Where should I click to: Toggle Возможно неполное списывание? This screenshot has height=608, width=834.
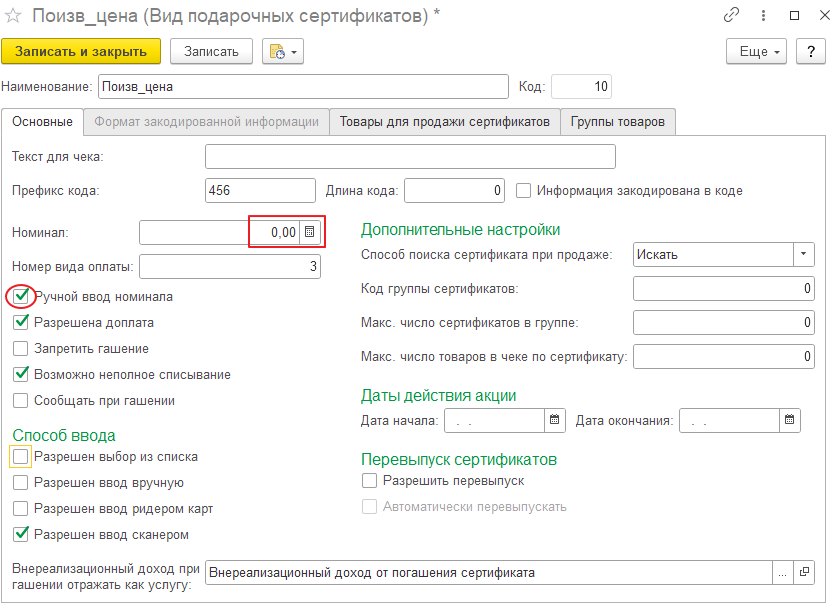(x=21, y=374)
